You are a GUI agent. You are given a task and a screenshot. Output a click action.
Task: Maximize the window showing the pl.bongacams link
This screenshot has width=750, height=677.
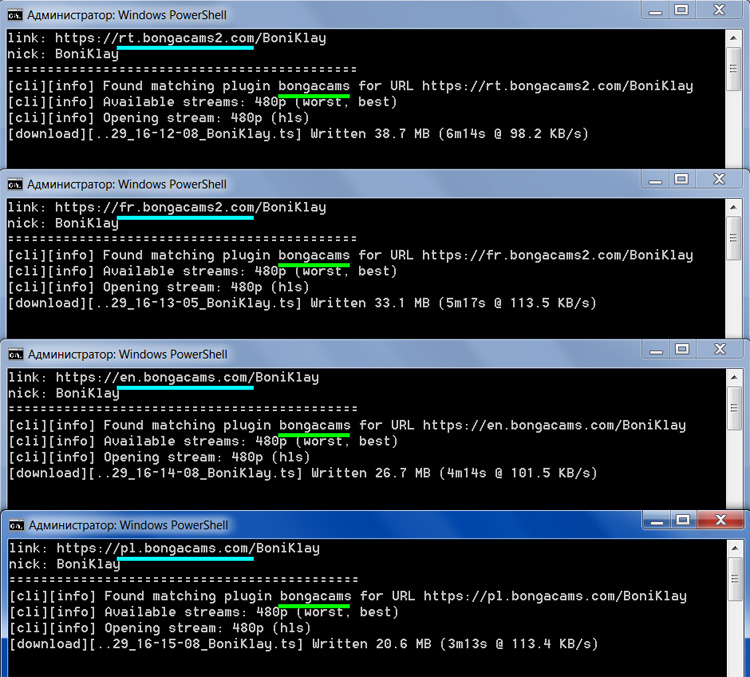click(681, 519)
